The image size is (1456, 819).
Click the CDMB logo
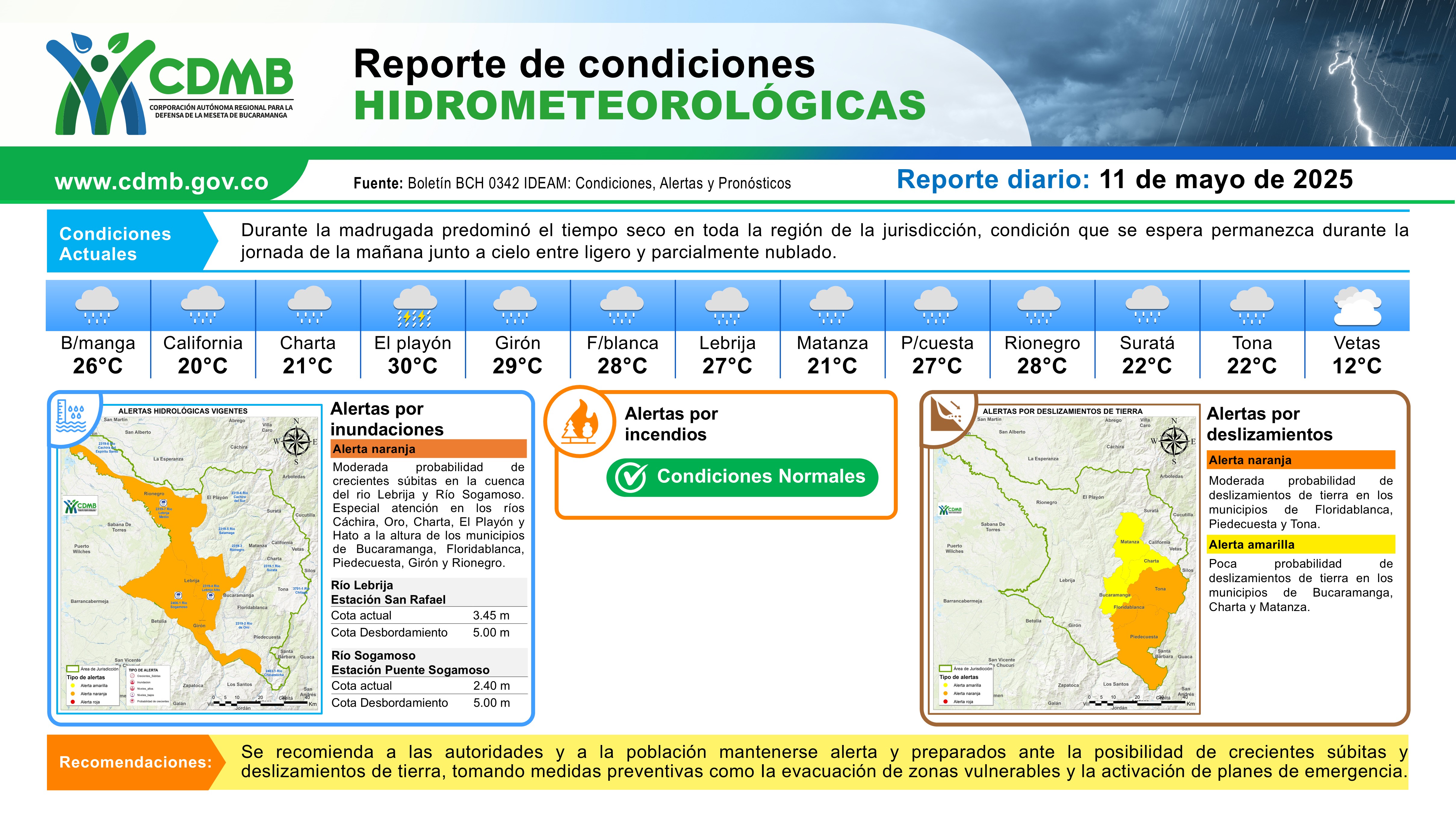(x=169, y=84)
